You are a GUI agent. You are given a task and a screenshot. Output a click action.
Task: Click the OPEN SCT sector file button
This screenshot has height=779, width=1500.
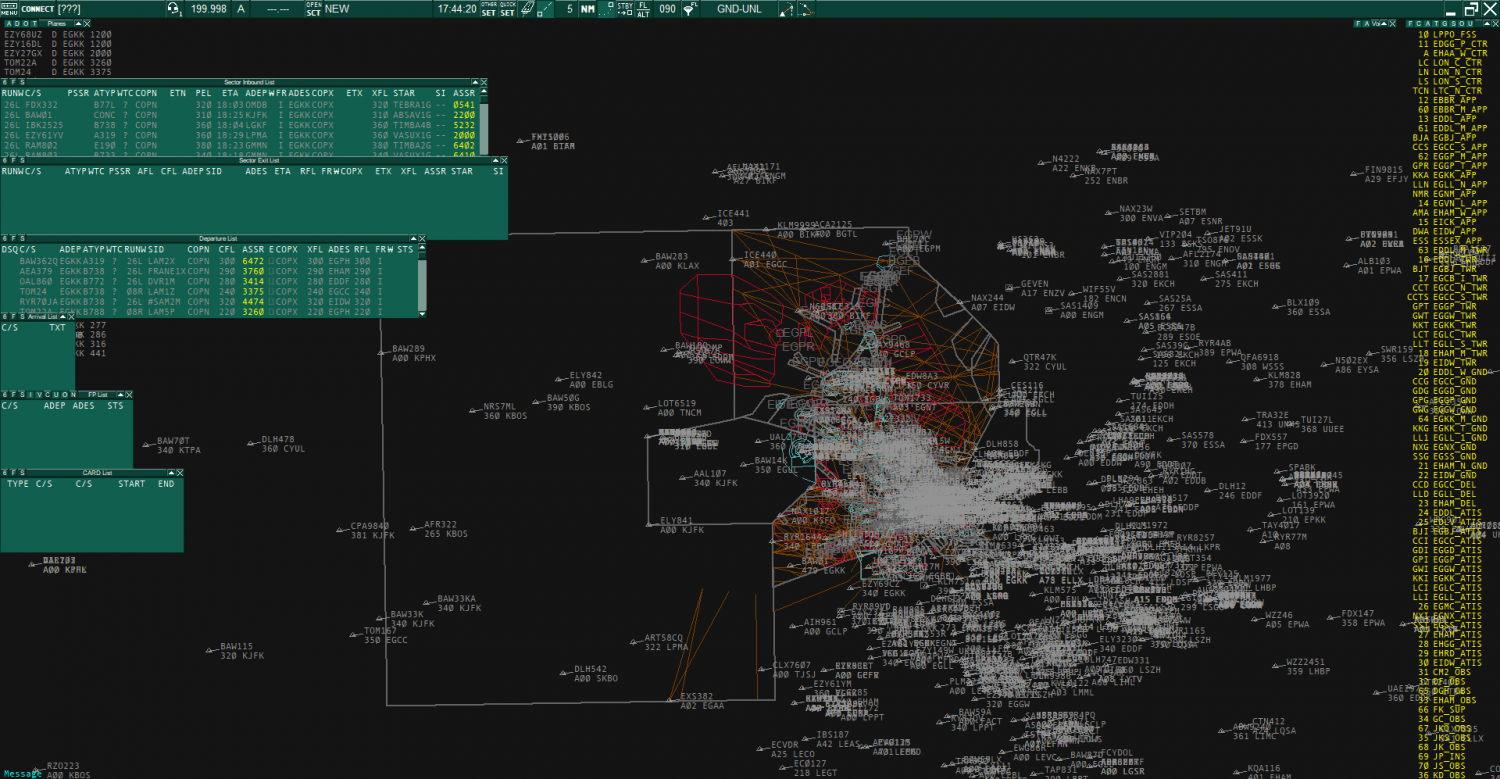(313, 9)
